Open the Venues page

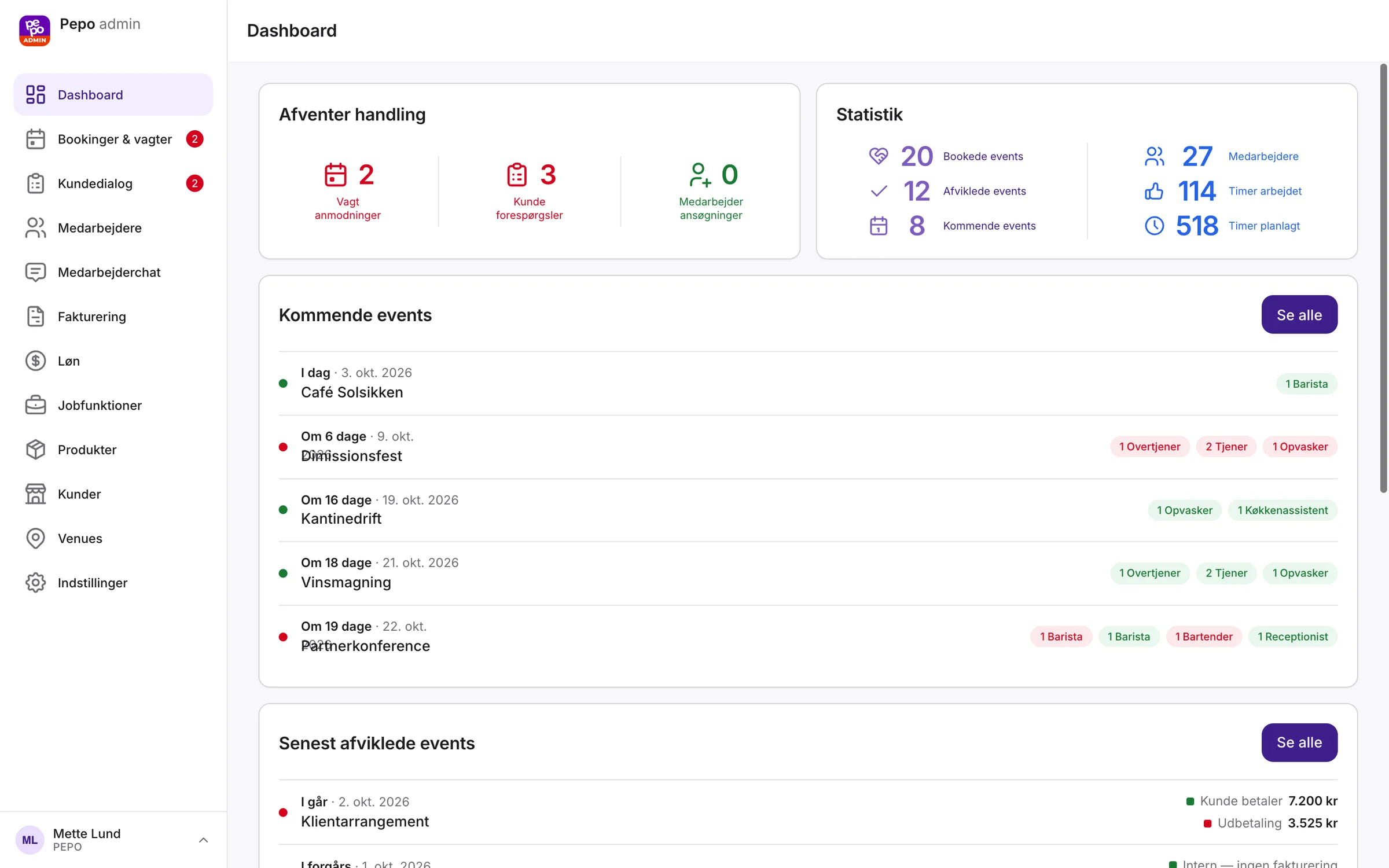[x=113, y=538]
